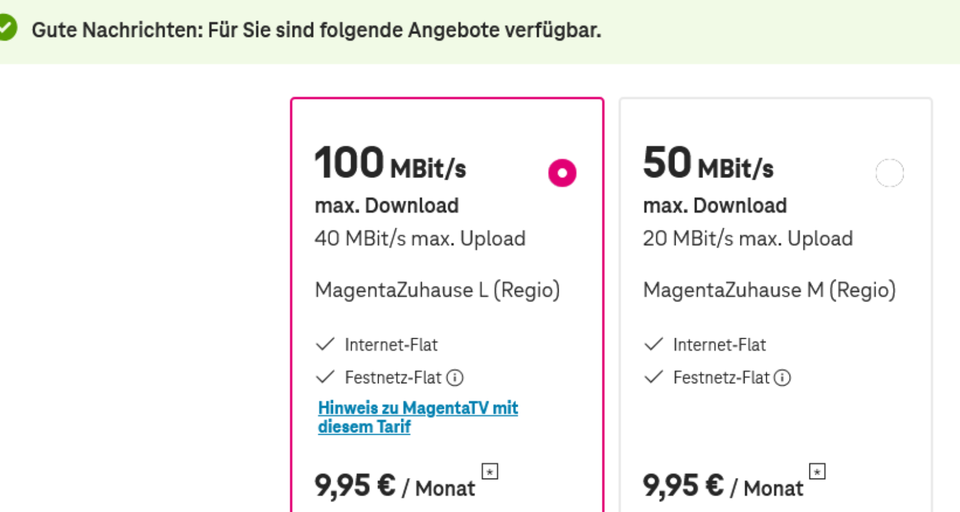Viewport: 960px width, 512px height.
Task: Click Festnetz-Flat checkmark icon in the L tariff
Action: pos(325,377)
